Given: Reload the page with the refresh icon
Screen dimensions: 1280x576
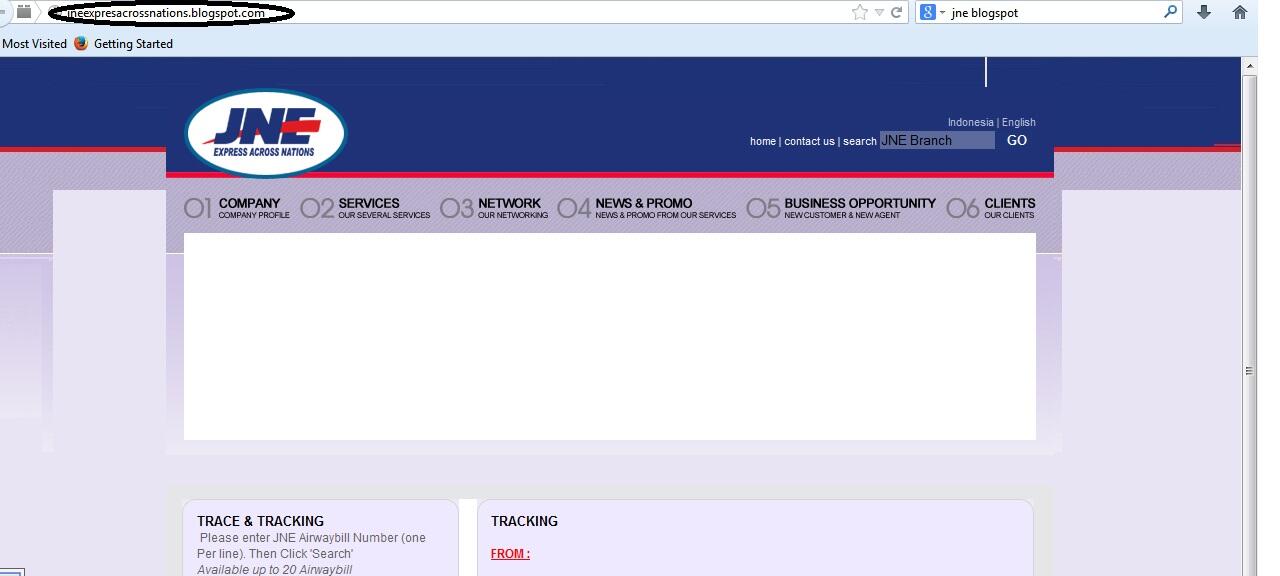Looking at the screenshot, I should [897, 13].
